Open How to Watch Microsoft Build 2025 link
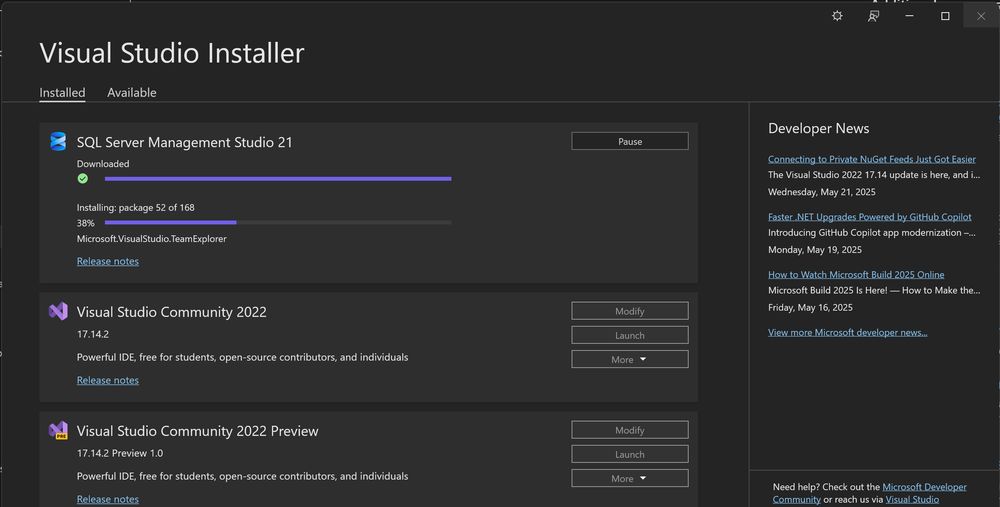 [x=856, y=274]
